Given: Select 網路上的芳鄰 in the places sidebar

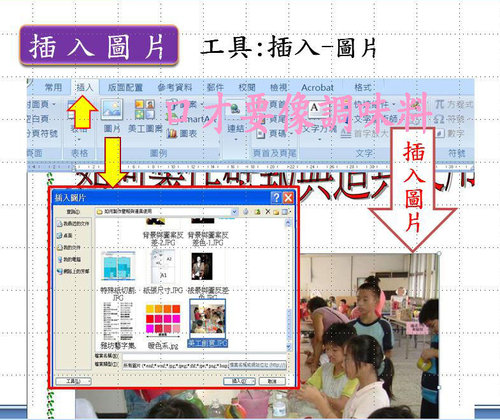Looking at the screenshot, I should (x=73, y=271).
